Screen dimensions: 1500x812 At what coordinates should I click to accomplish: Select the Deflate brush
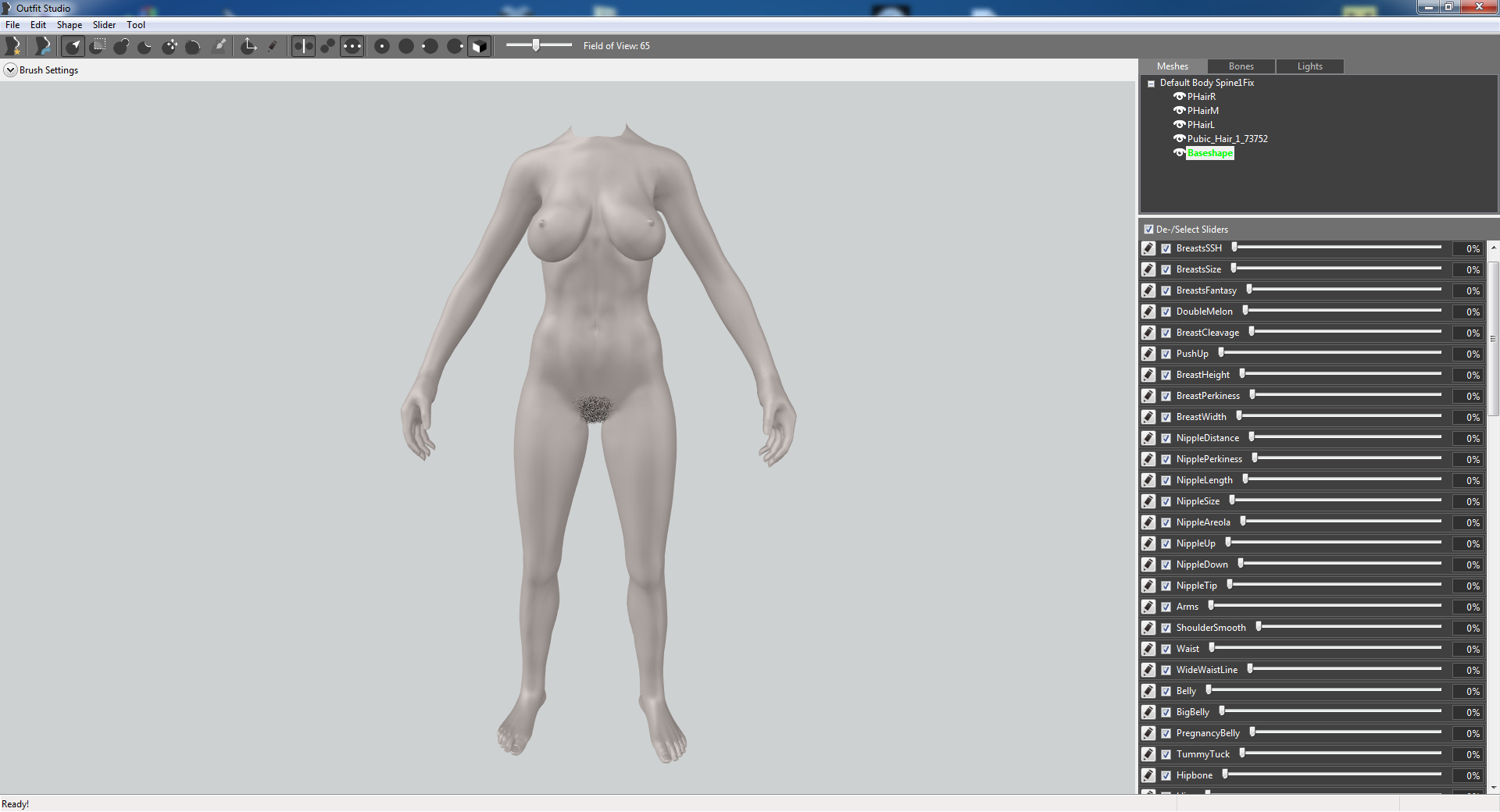click(145, 46)
